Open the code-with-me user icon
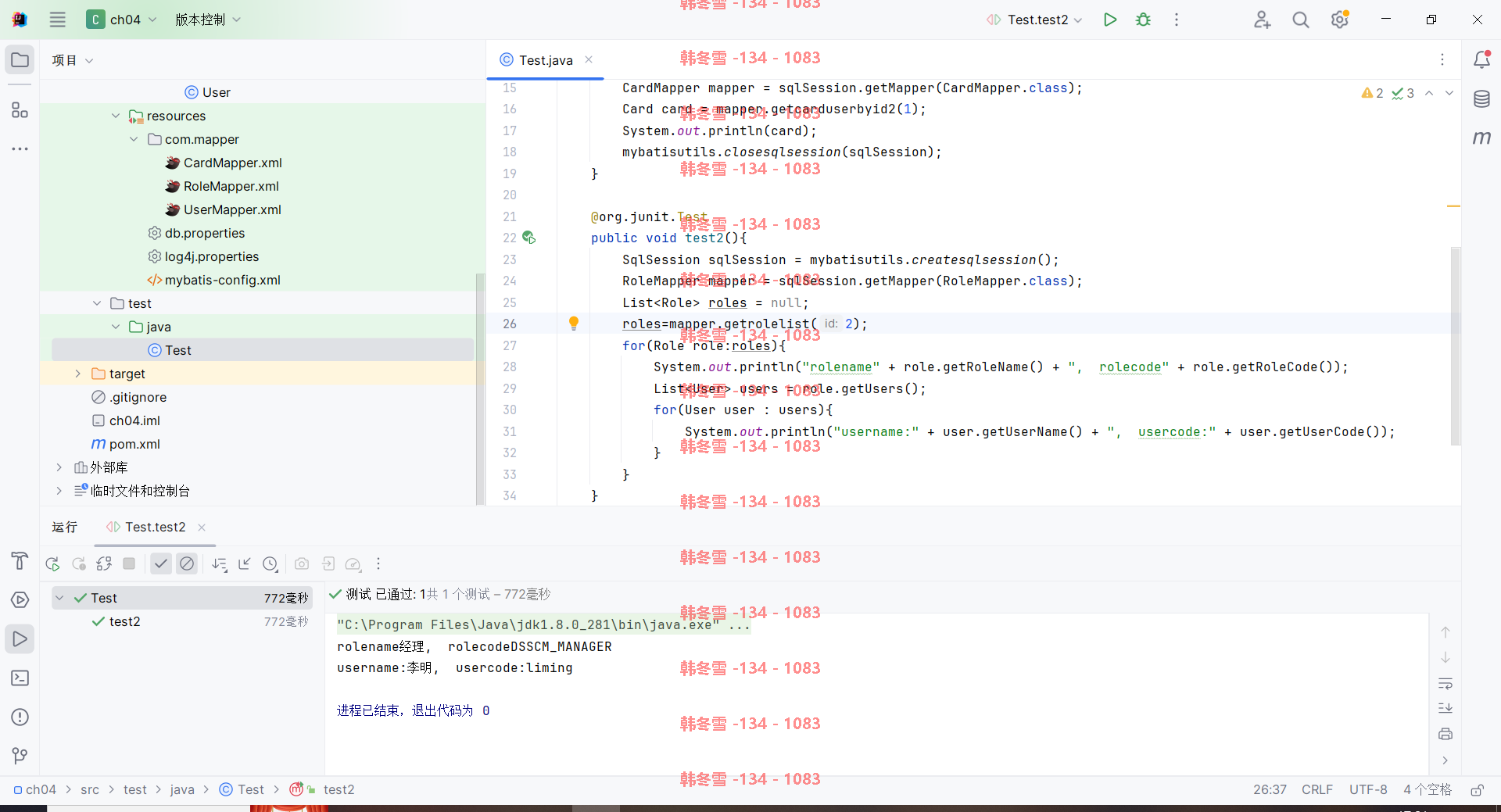The width and height of the screenshot is (1501, 812). point(1262,20)
